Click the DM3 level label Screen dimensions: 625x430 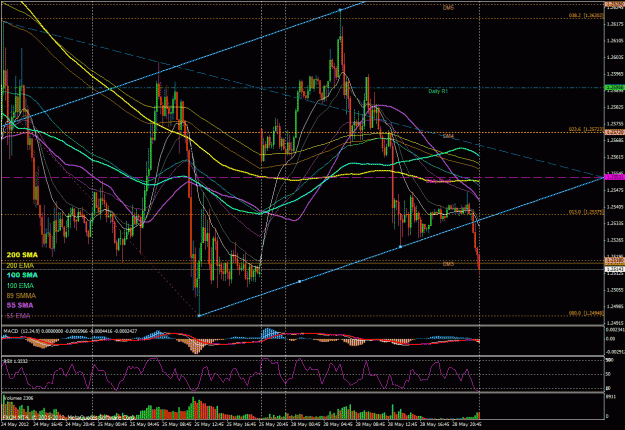coord(448,264)
